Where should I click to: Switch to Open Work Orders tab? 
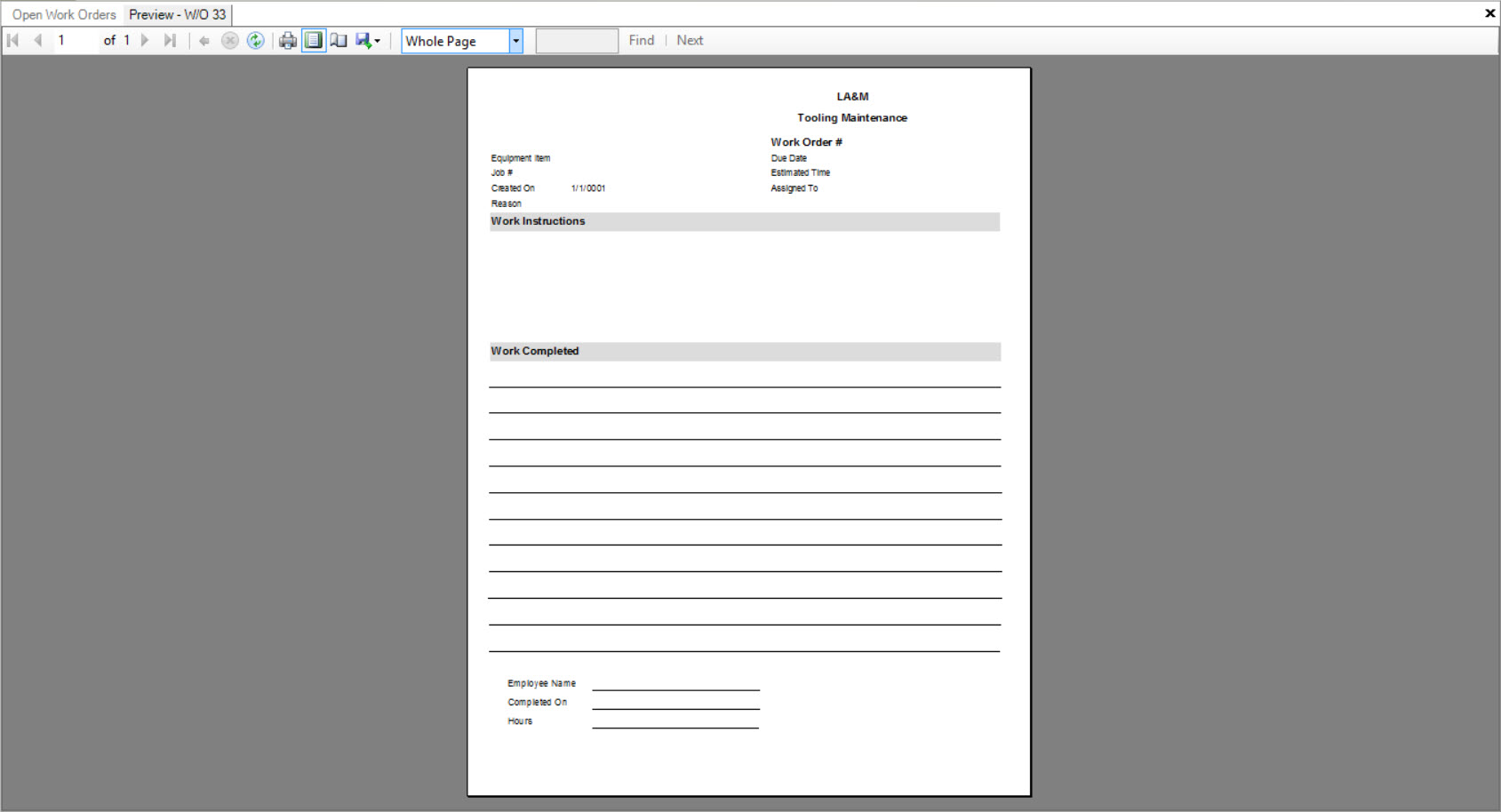[64, 14]
